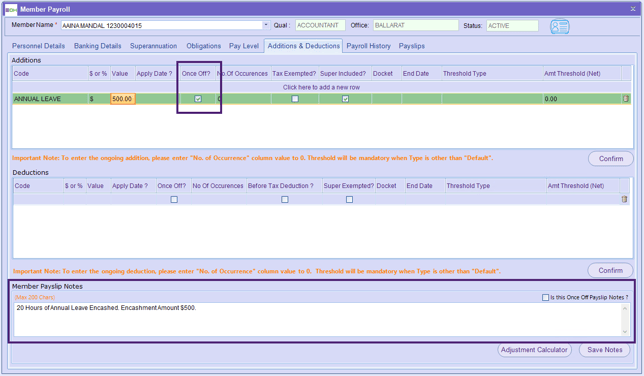Image resolution: width=644 pixels, height=376 pixels.
Task: Click the Status field showing ACTIVE
Action: pyautogui.click(x=512, y=25)
